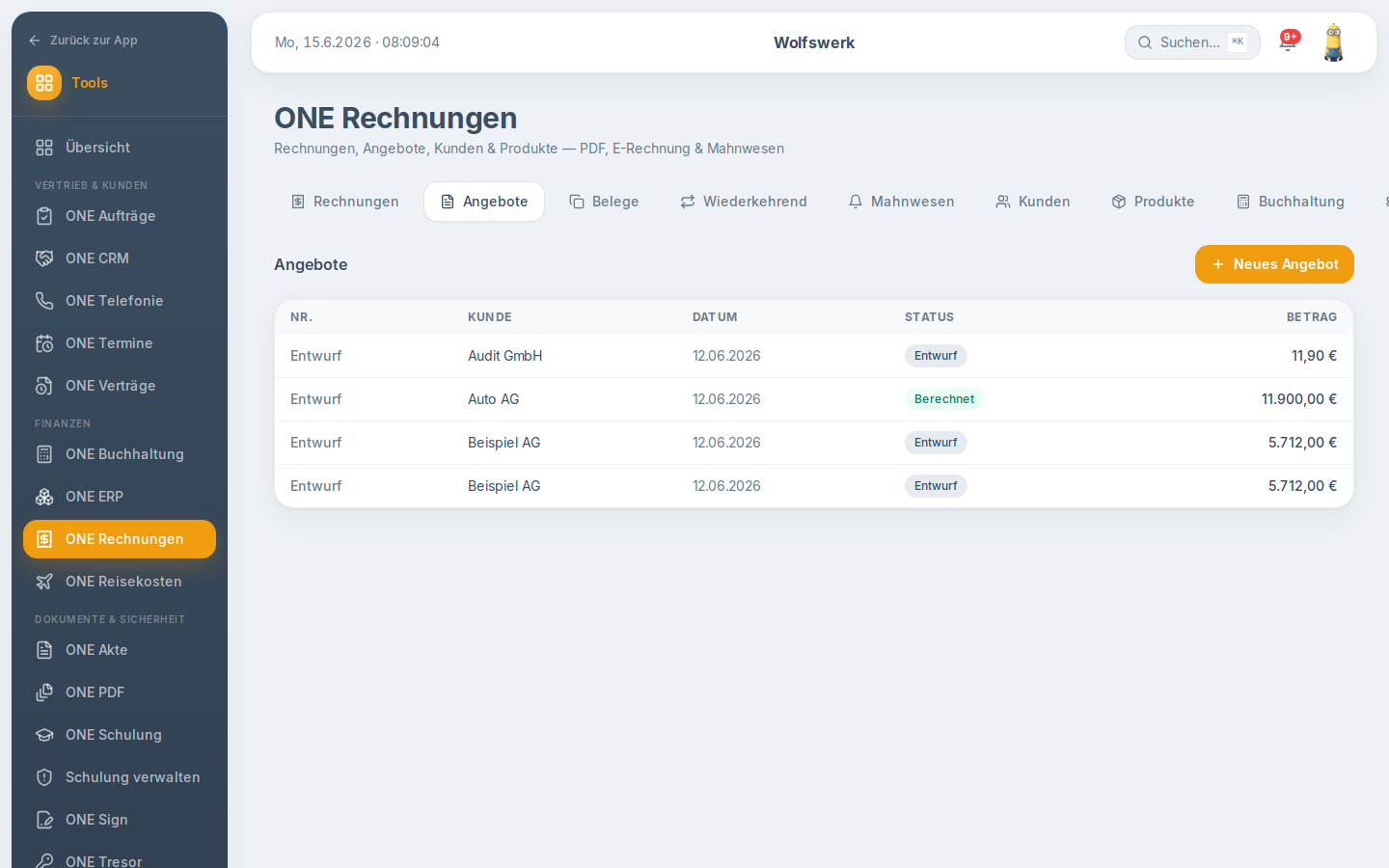Open ONE Tresor in sidebar

(x=120, y=859)
